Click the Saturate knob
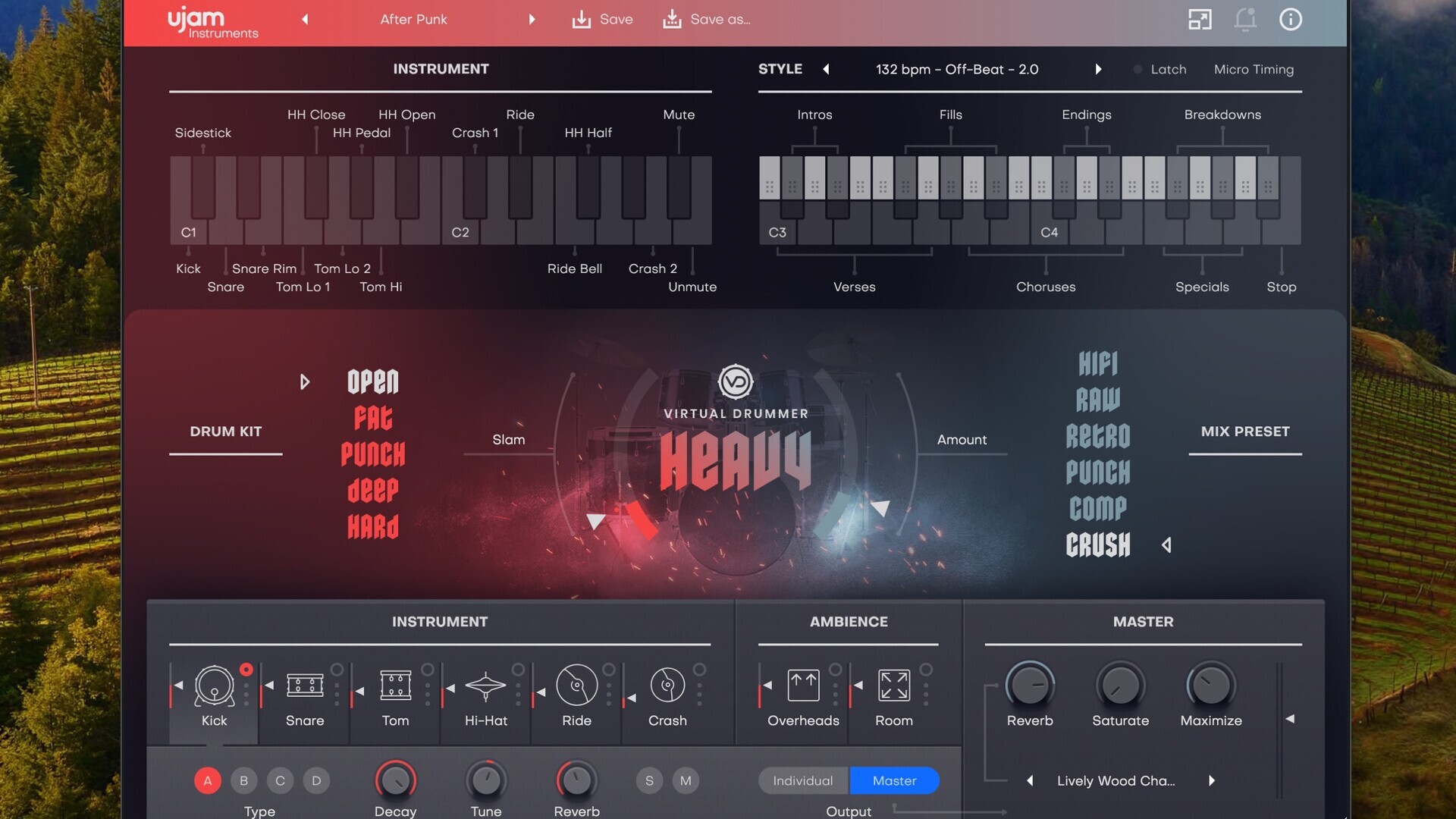Viewport: 1456px width, 819px height. click(1120, 686)
